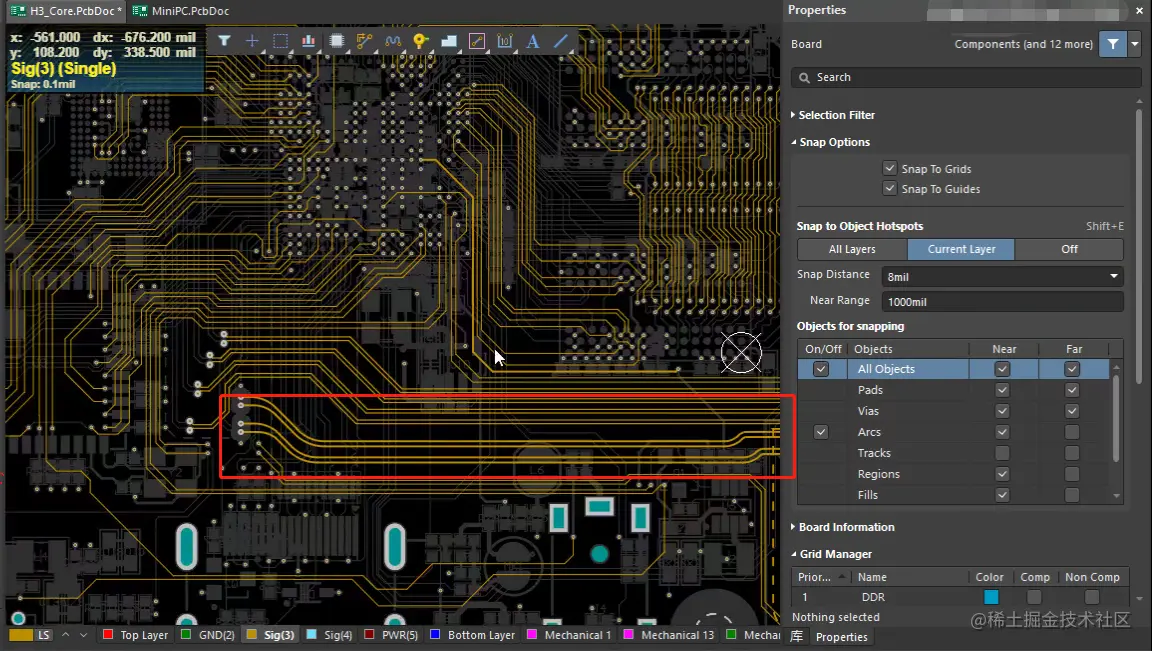
Task: Click the current layer color swatch
Action: [x=21, y=635]
